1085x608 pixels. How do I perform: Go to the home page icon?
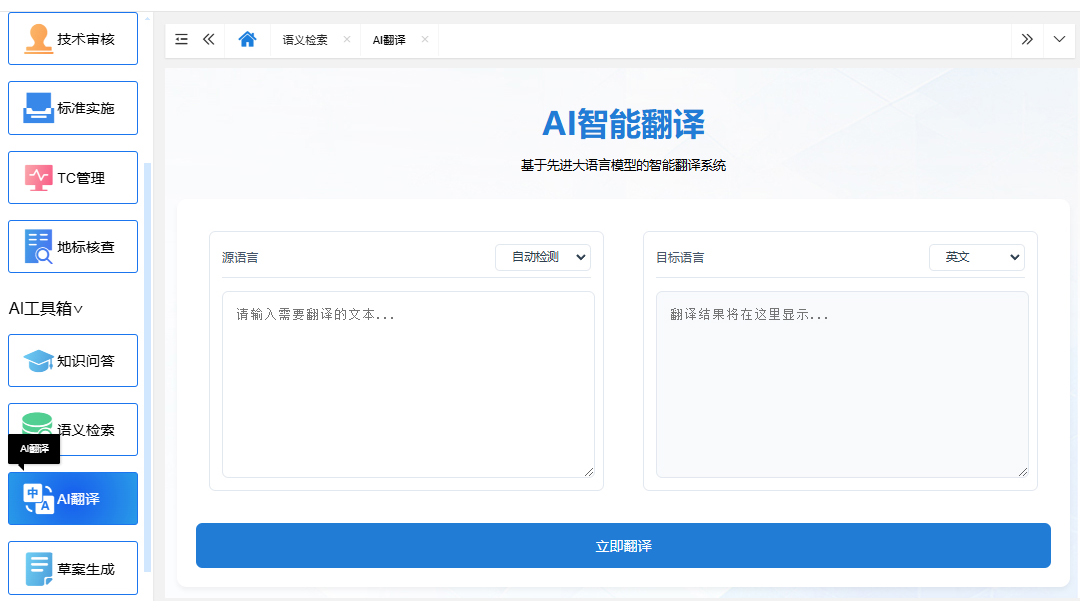pos(247,40)
